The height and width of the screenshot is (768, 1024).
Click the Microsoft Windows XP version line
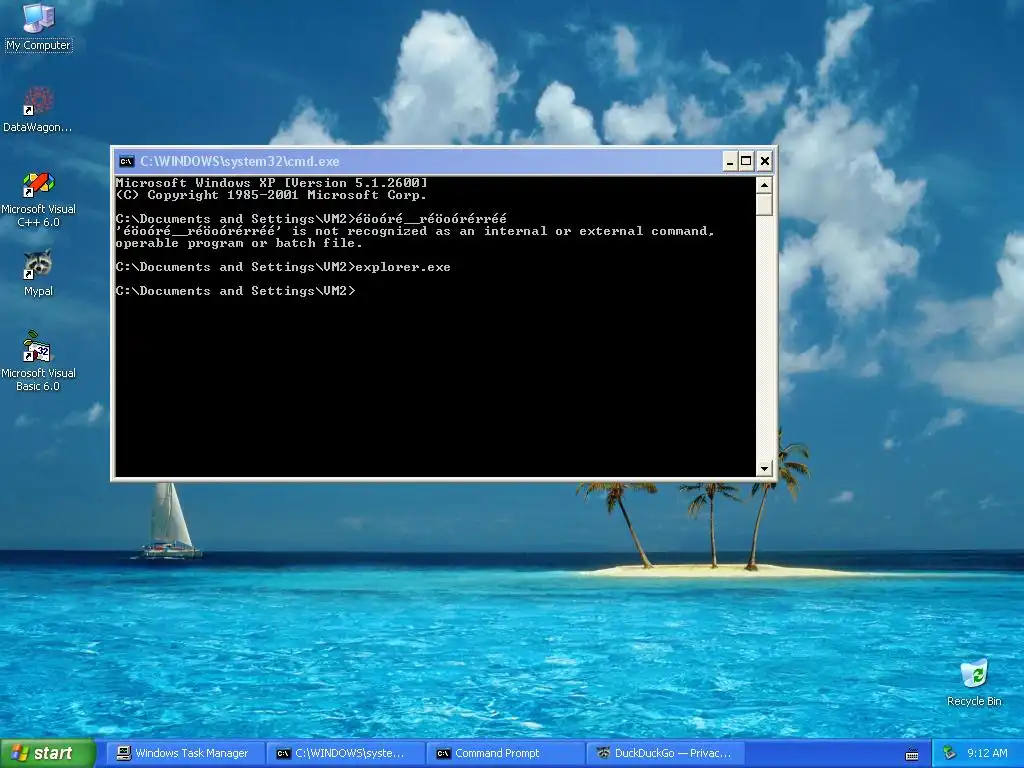point(272,183)
